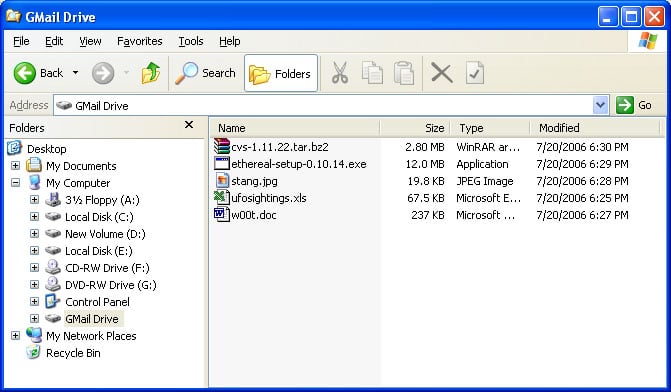
Task: Sort files by Modified column
Action: tap(595, 128)
